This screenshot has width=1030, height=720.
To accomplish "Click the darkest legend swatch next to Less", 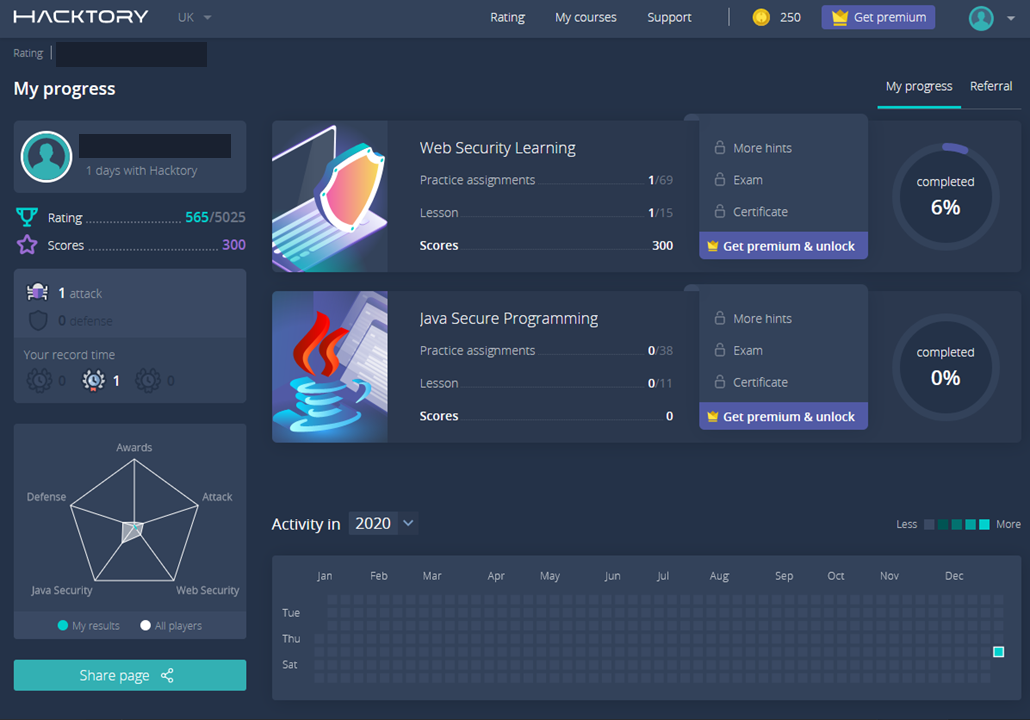I will click(929, 524).
